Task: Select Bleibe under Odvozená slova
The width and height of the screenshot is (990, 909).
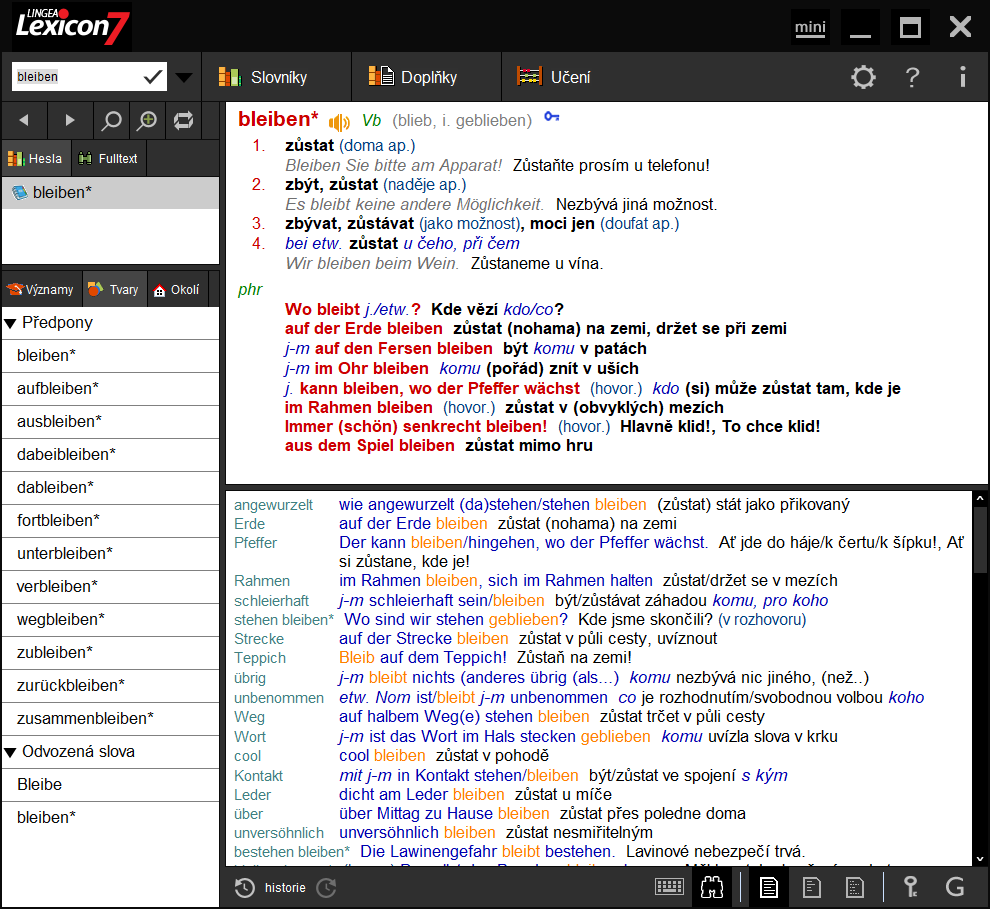Action: click(x=110, y=785)
